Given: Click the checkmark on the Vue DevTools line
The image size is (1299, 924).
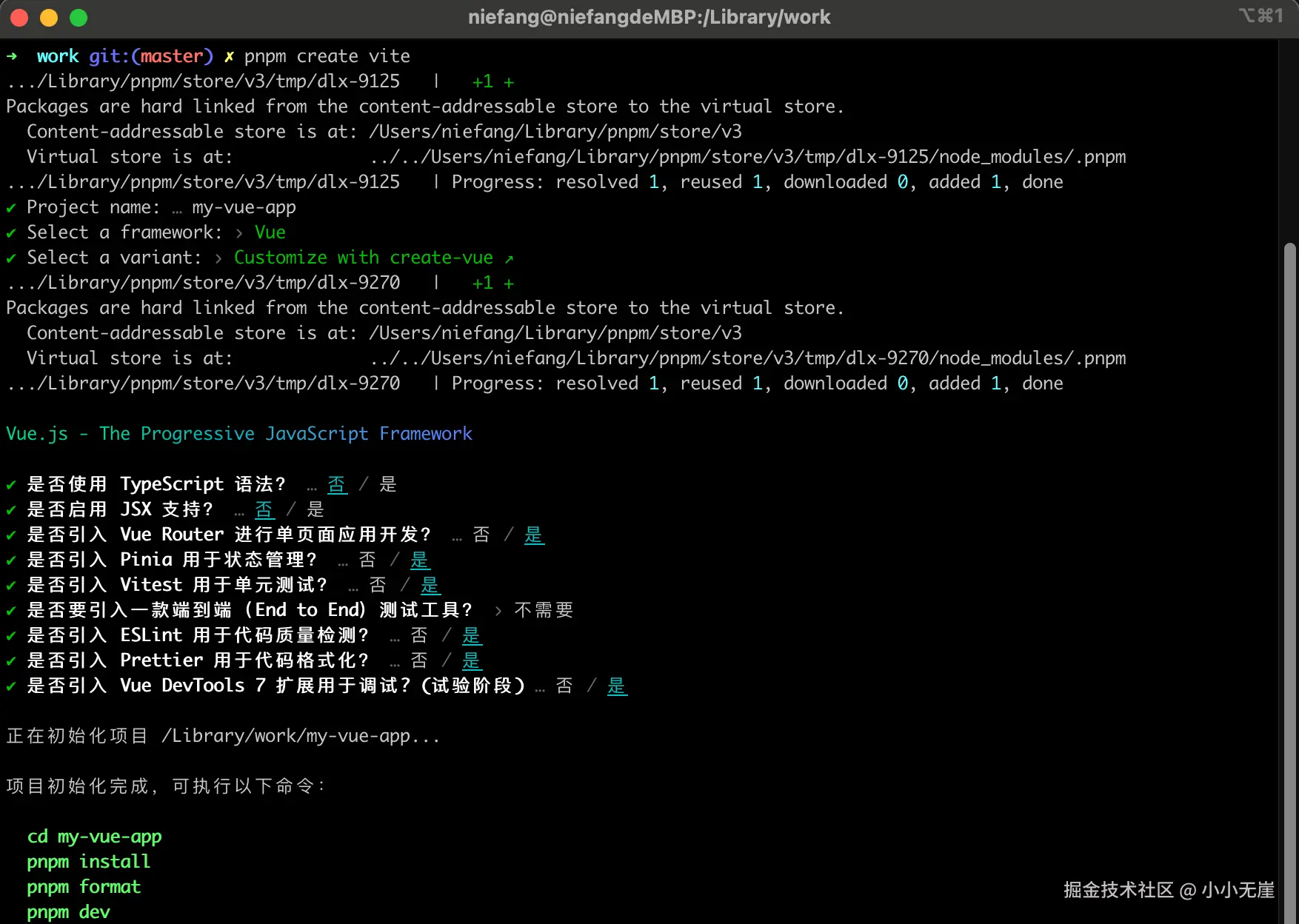Looking at the screenshot, I should pyautogui.click(x=11, y=686).
